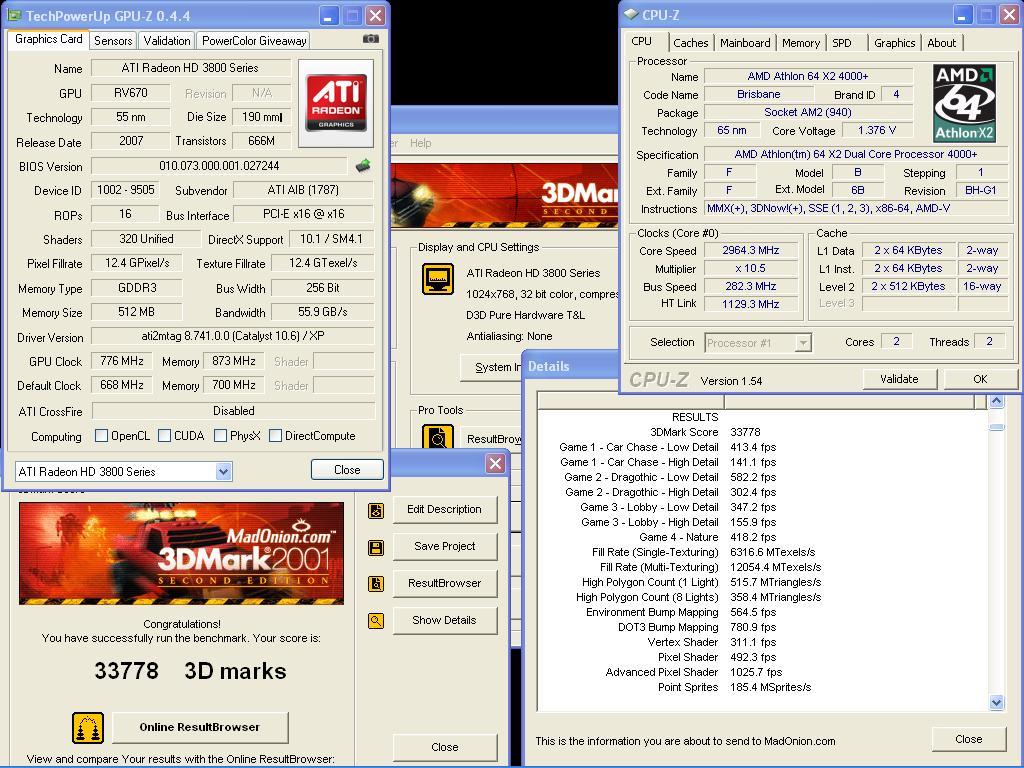Open the Graphics tab in CPU-Z

pyautogui.click(x=894, y=43)
